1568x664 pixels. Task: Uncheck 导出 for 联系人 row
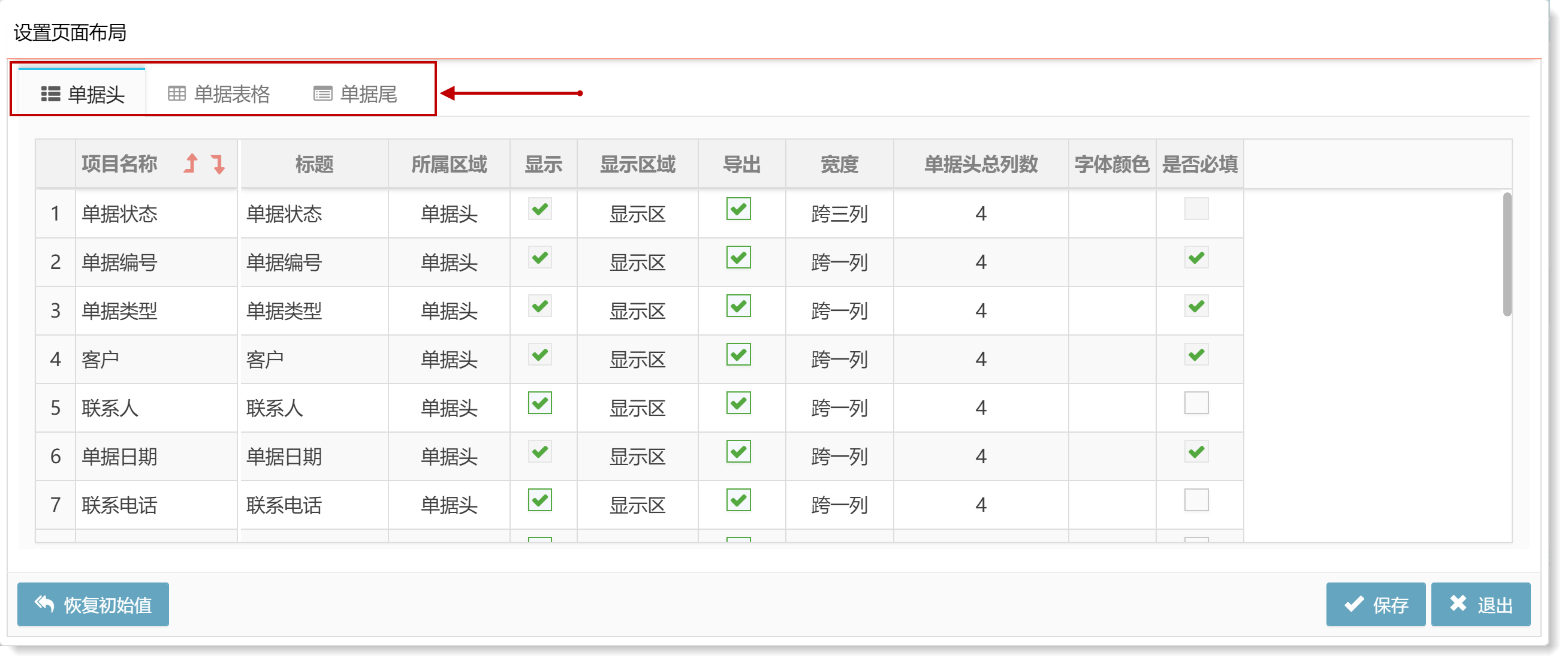tap(738, 403)
